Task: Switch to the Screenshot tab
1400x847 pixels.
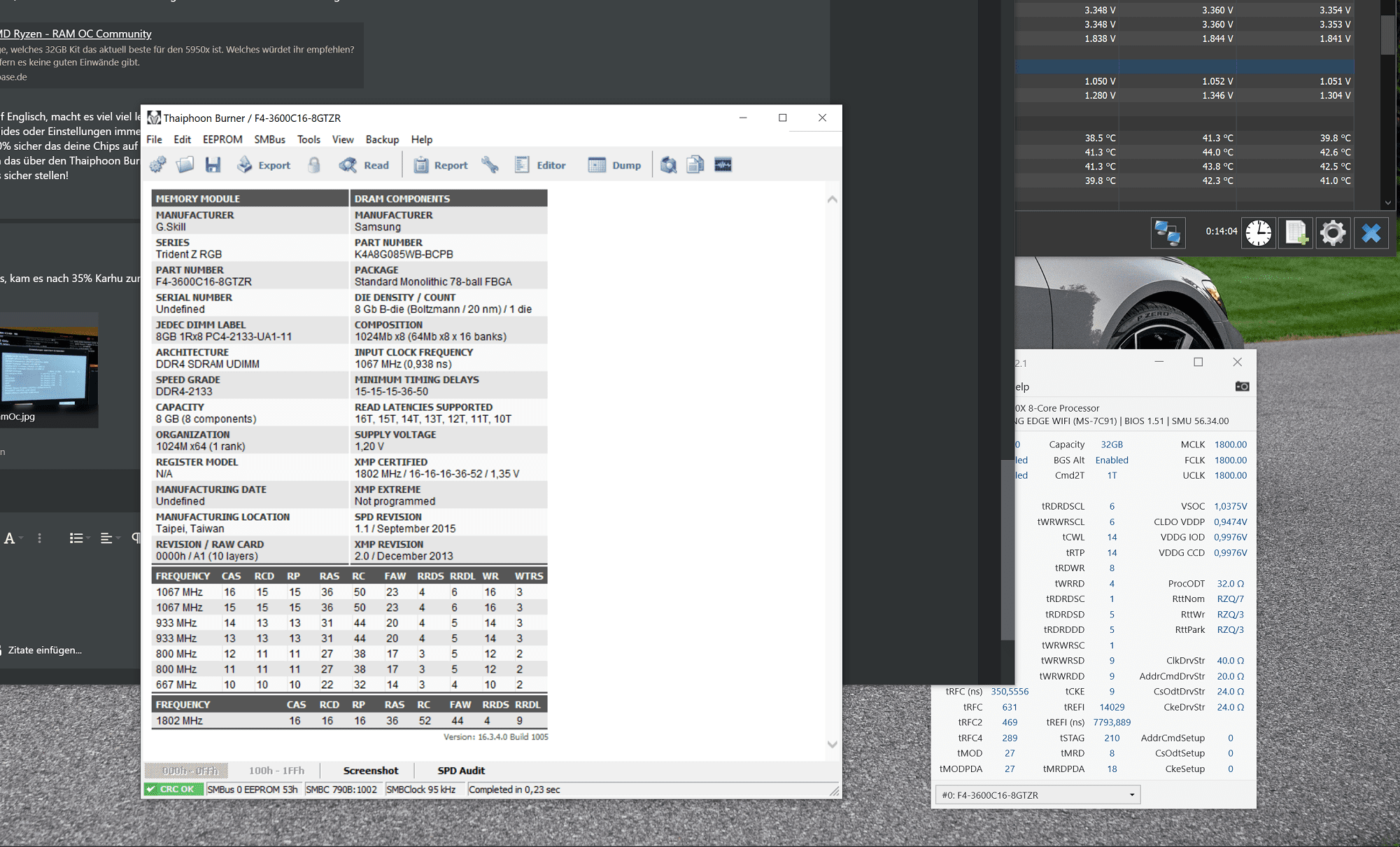Action: 371,771
